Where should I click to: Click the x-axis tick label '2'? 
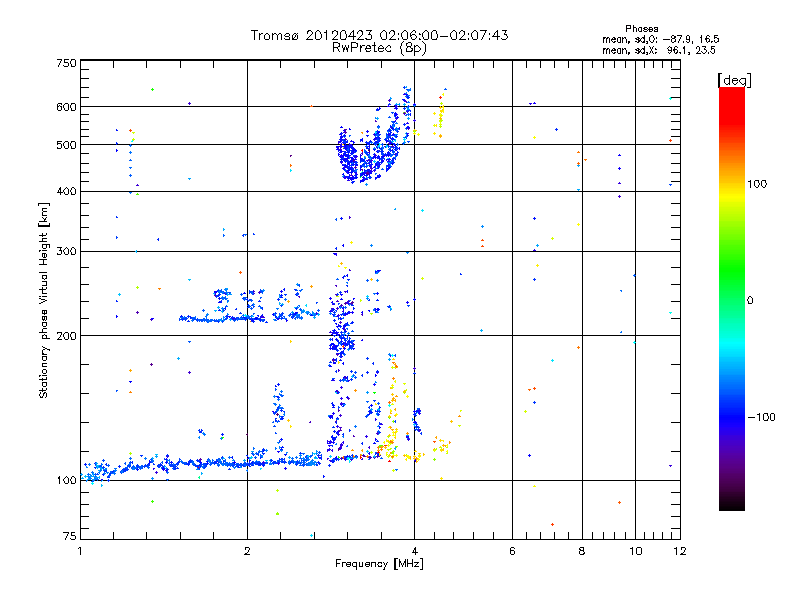coord(247,551)
